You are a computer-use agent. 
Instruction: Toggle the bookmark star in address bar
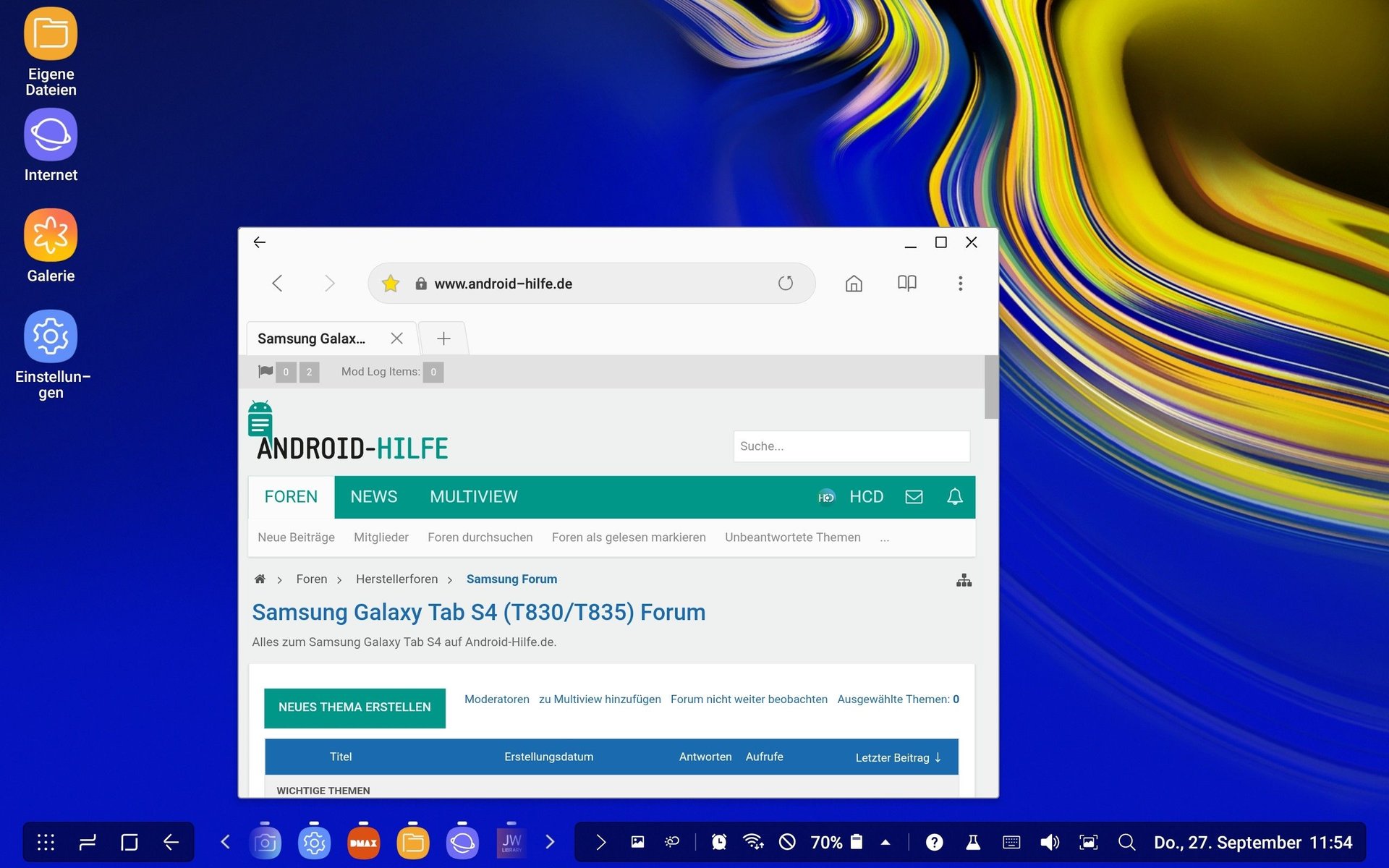[391, 284]
